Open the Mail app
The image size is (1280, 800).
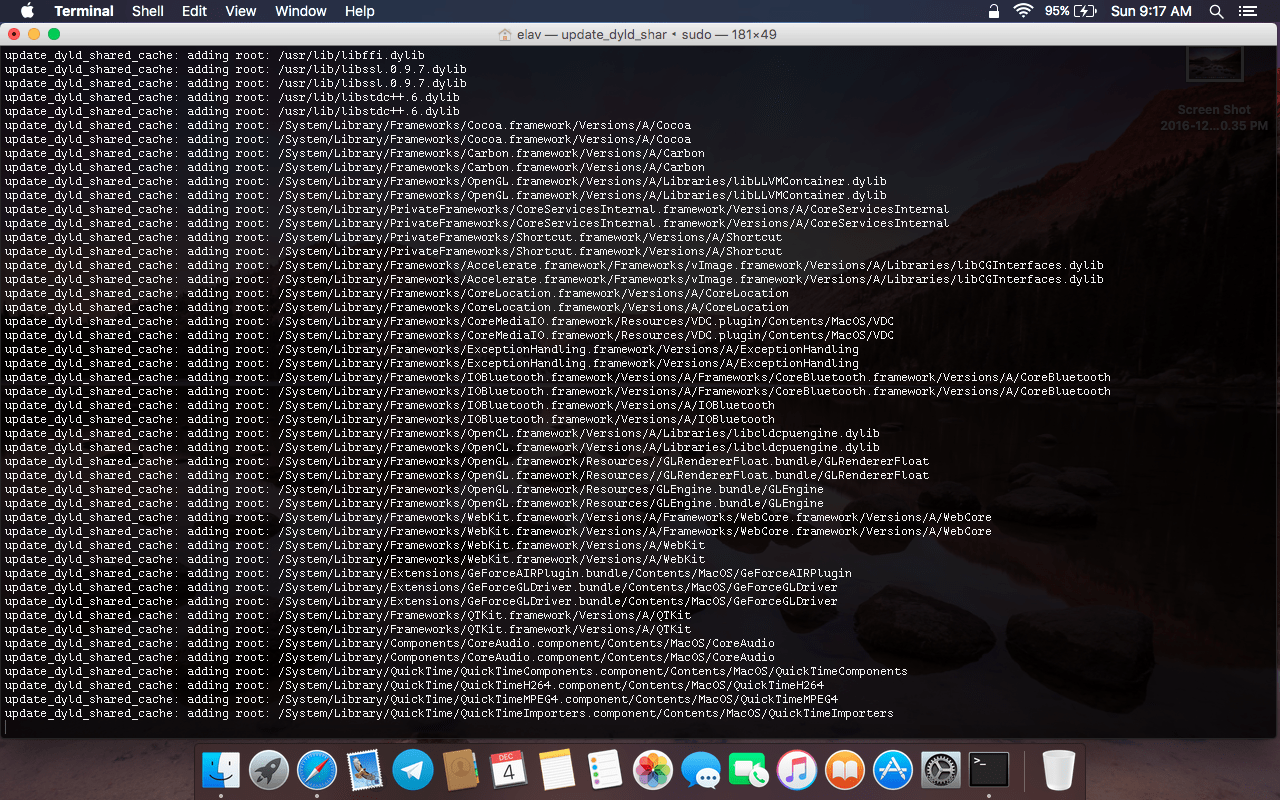click(365, 770)
